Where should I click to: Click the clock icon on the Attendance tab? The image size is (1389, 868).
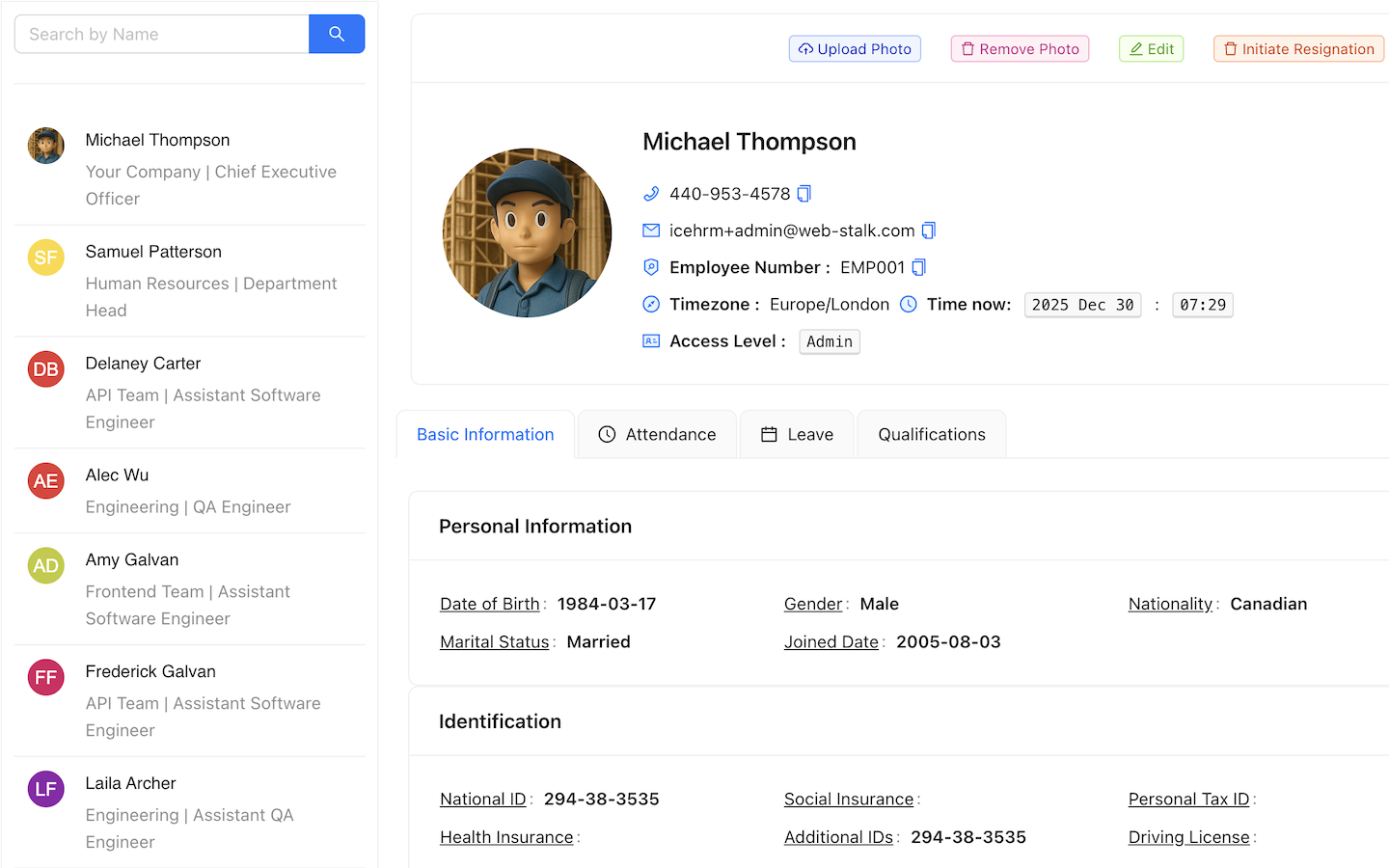click(607, 434)
